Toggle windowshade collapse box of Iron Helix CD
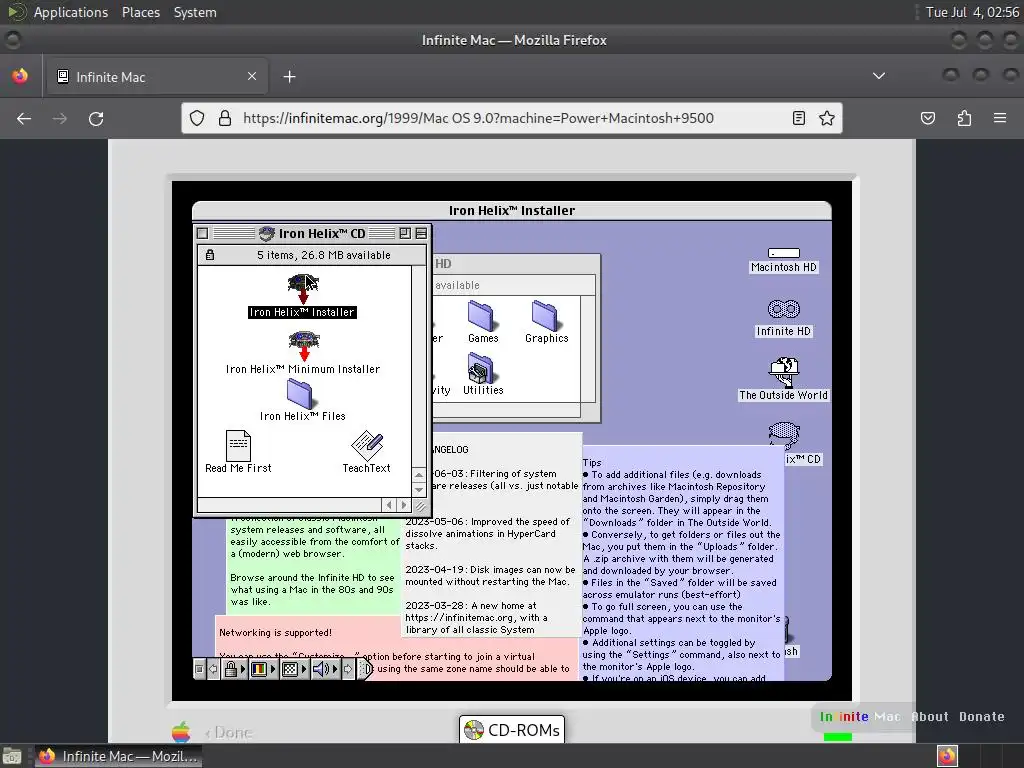1024x768 pixels. [421, 233]
